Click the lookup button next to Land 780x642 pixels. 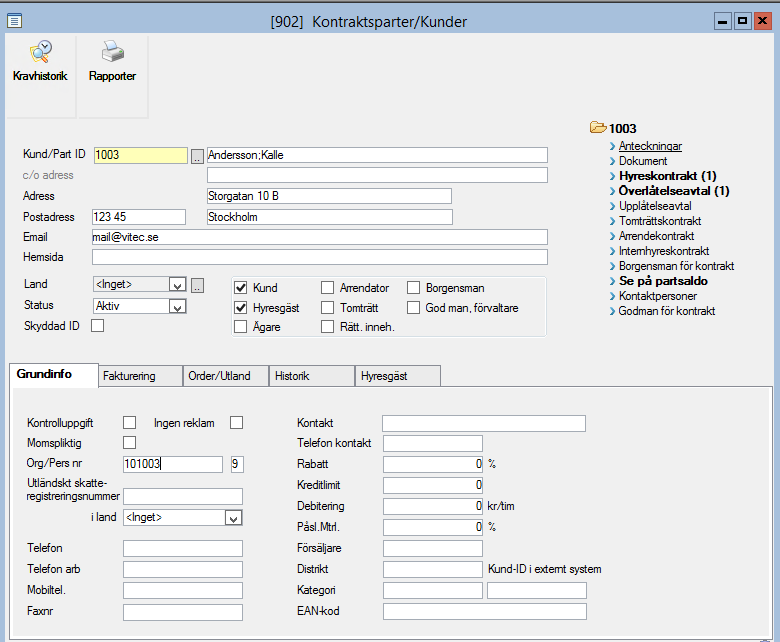tap(197, 285)
